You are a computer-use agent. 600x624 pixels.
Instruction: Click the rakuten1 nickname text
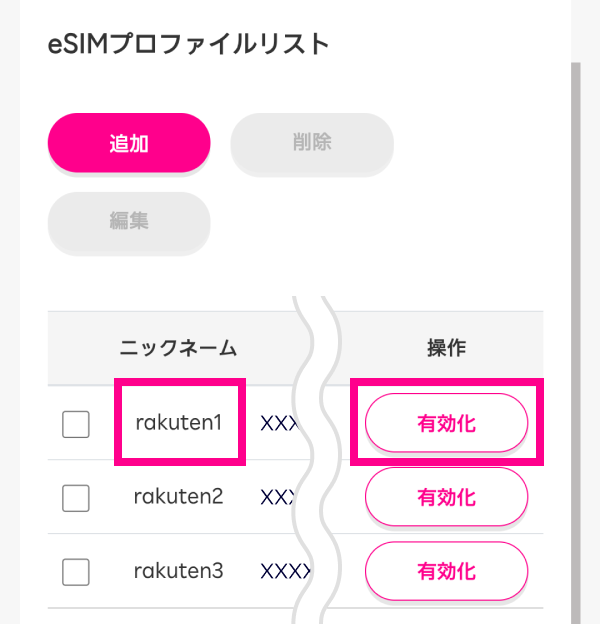[178, 423]
